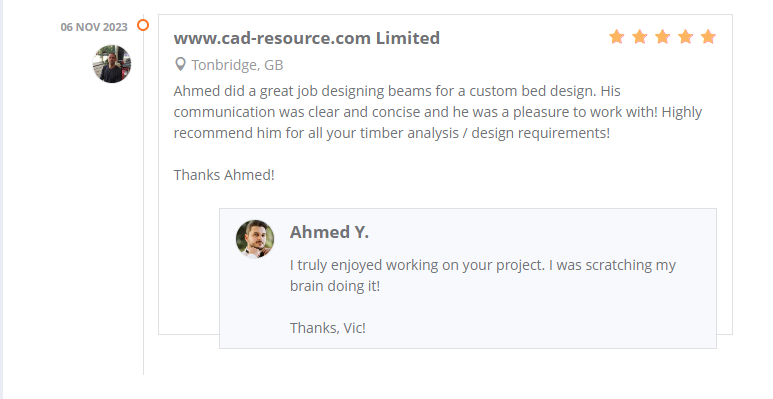
Task: Open the reviewer's profile photo thumbnail
Action: (112, 64)
